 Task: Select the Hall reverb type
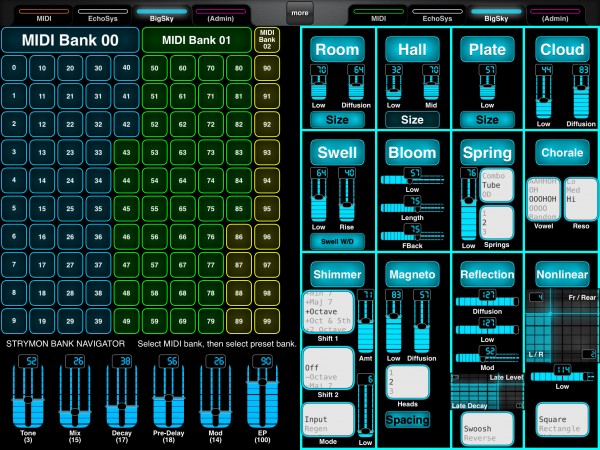click(412, 49)
